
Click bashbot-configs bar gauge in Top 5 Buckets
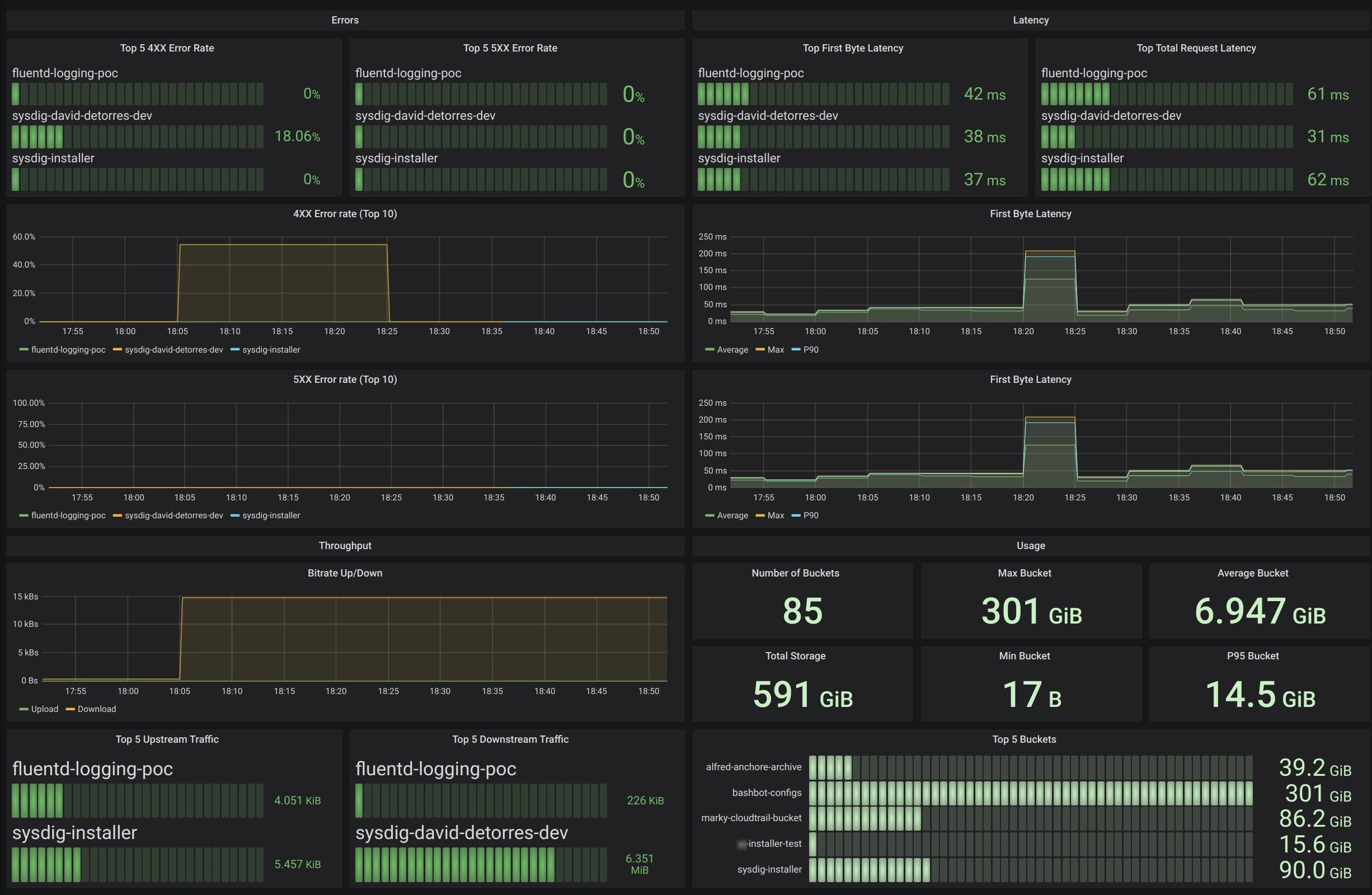[1030, 793]
